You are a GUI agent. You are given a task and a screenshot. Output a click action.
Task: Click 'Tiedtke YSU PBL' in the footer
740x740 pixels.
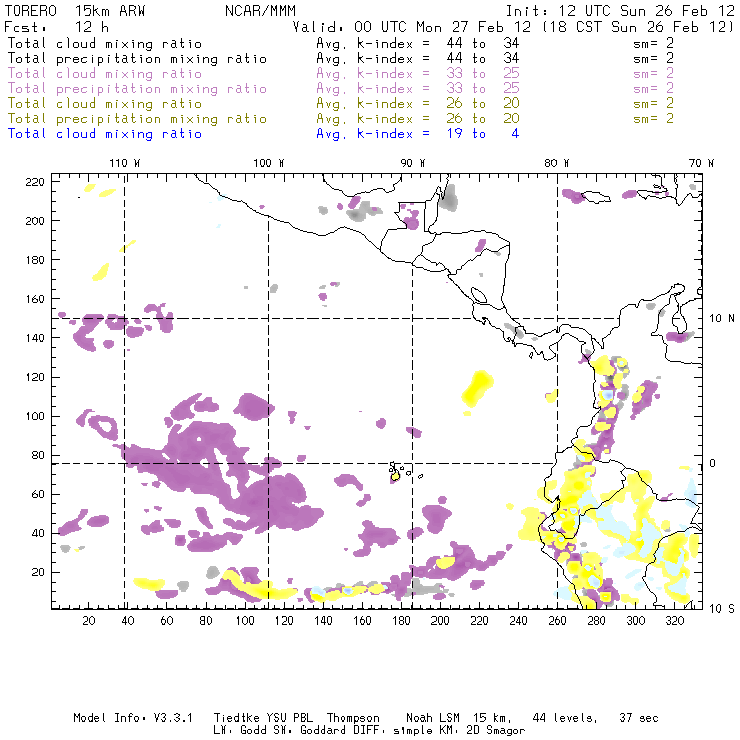(x=263, y=718)
